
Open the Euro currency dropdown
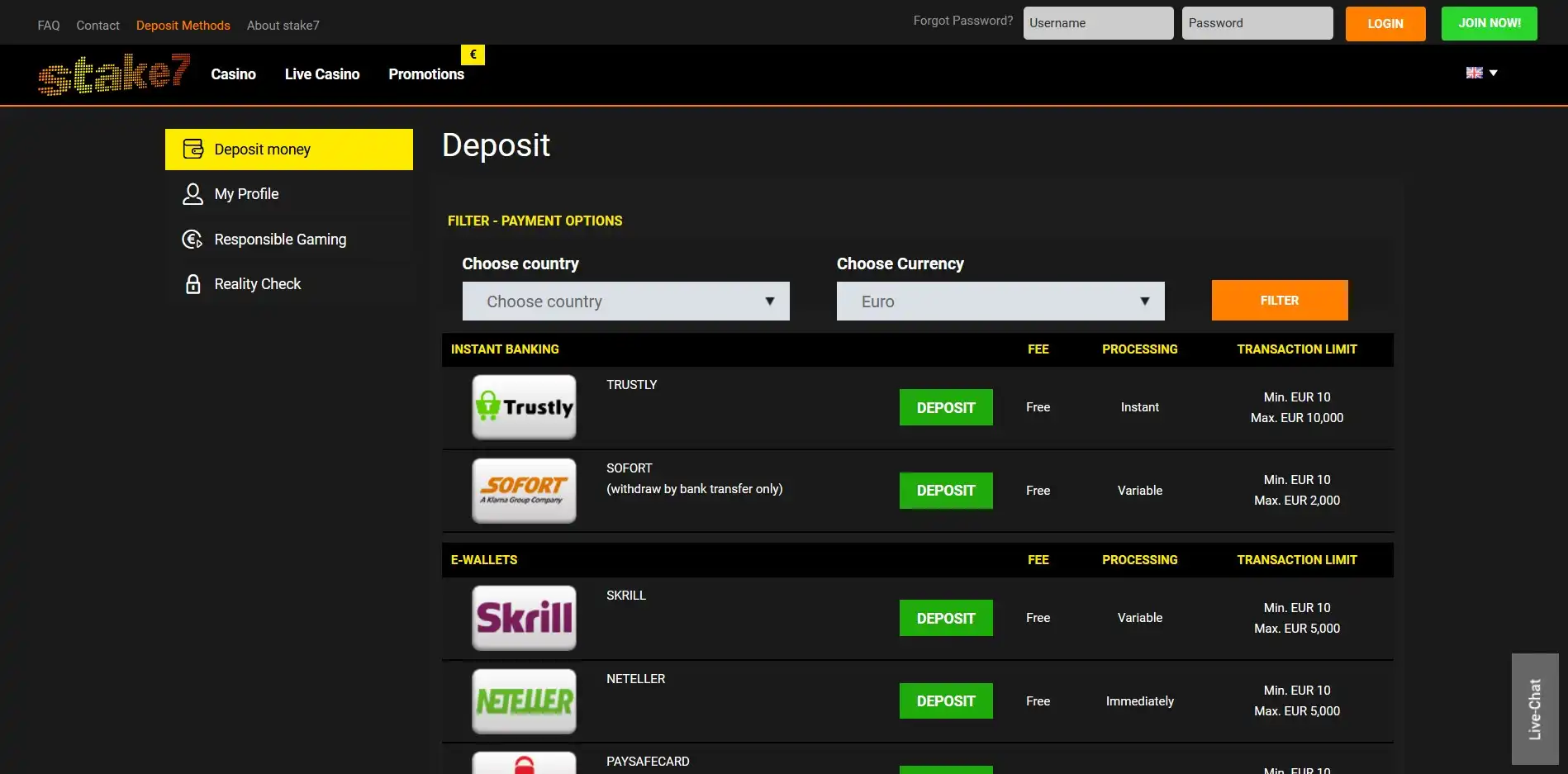pos(1000,302)
